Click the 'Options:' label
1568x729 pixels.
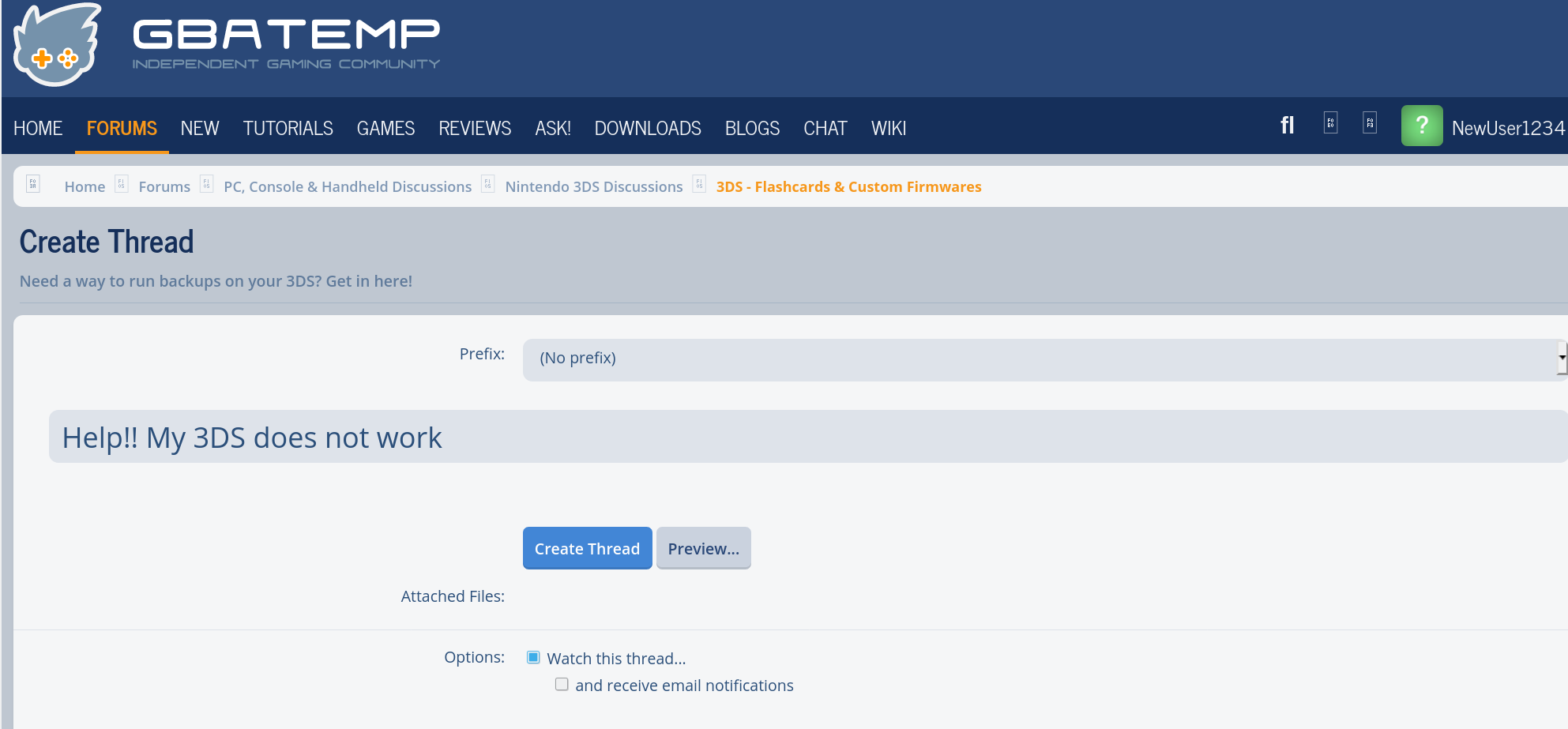[474, 657]
